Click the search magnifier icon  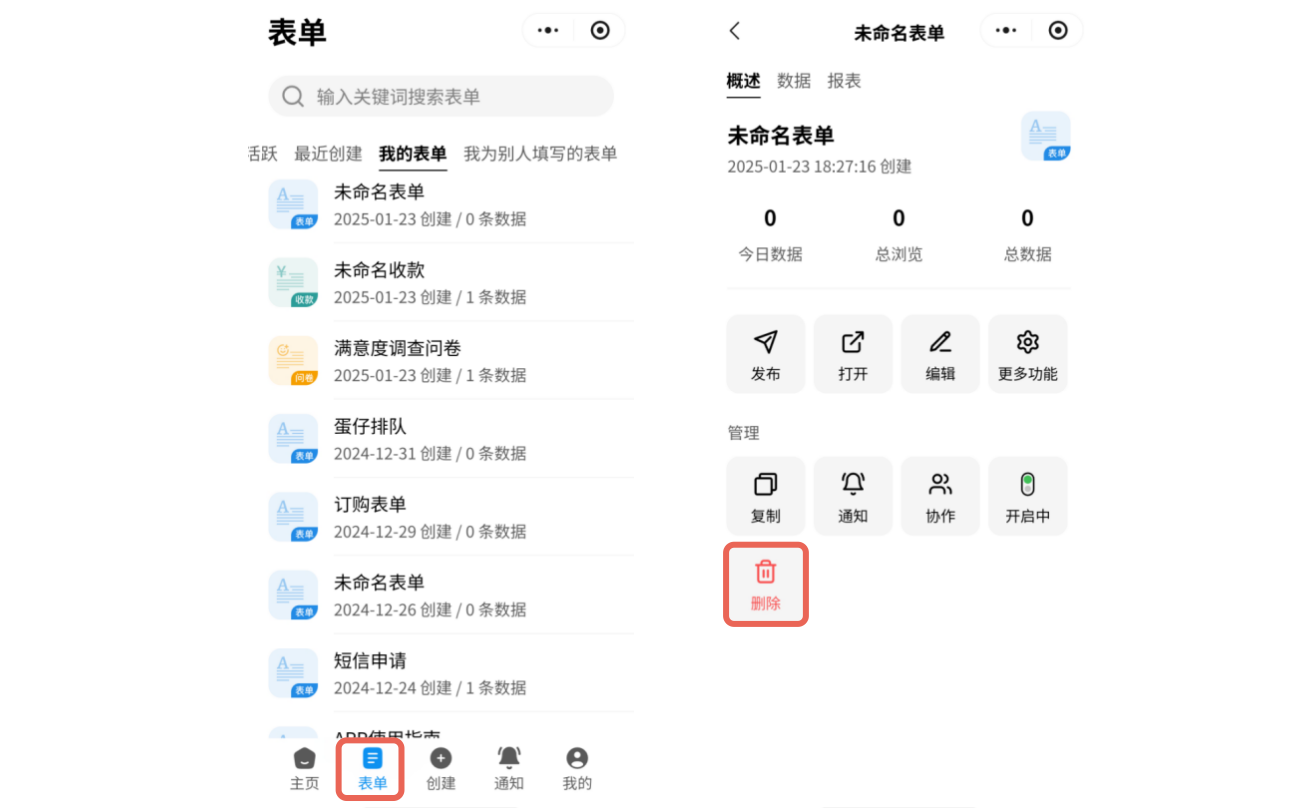(x=293, y=97)
